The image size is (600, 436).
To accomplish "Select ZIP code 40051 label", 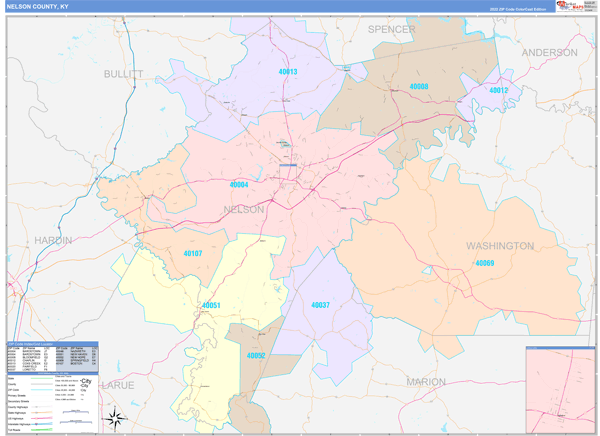I will [210, 305].
